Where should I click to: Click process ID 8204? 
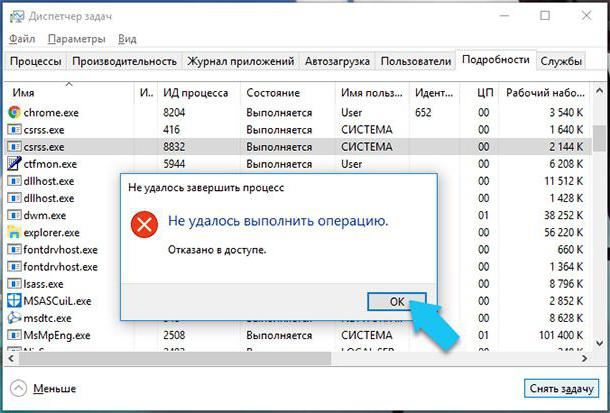(x=174, y=112)
